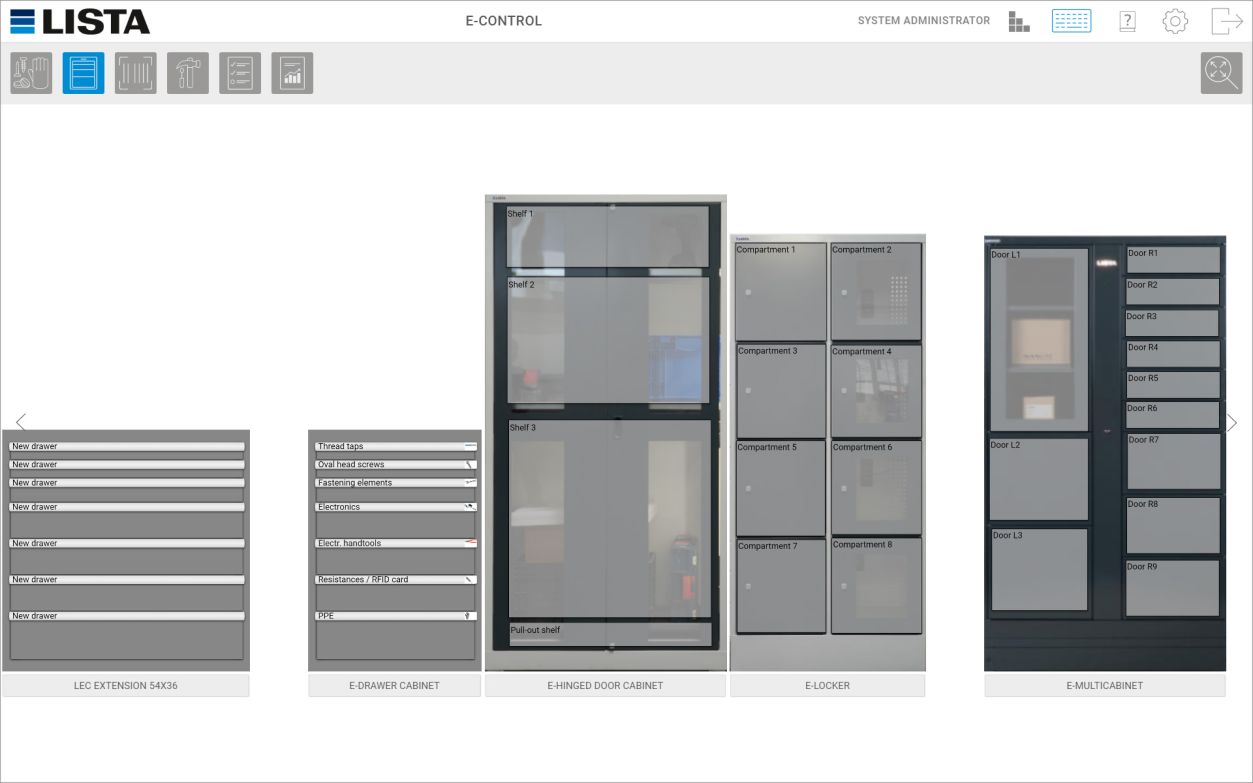Select the E-DRAWER CABINET label button
The image size is (1253, 783).
coord(394,686)
